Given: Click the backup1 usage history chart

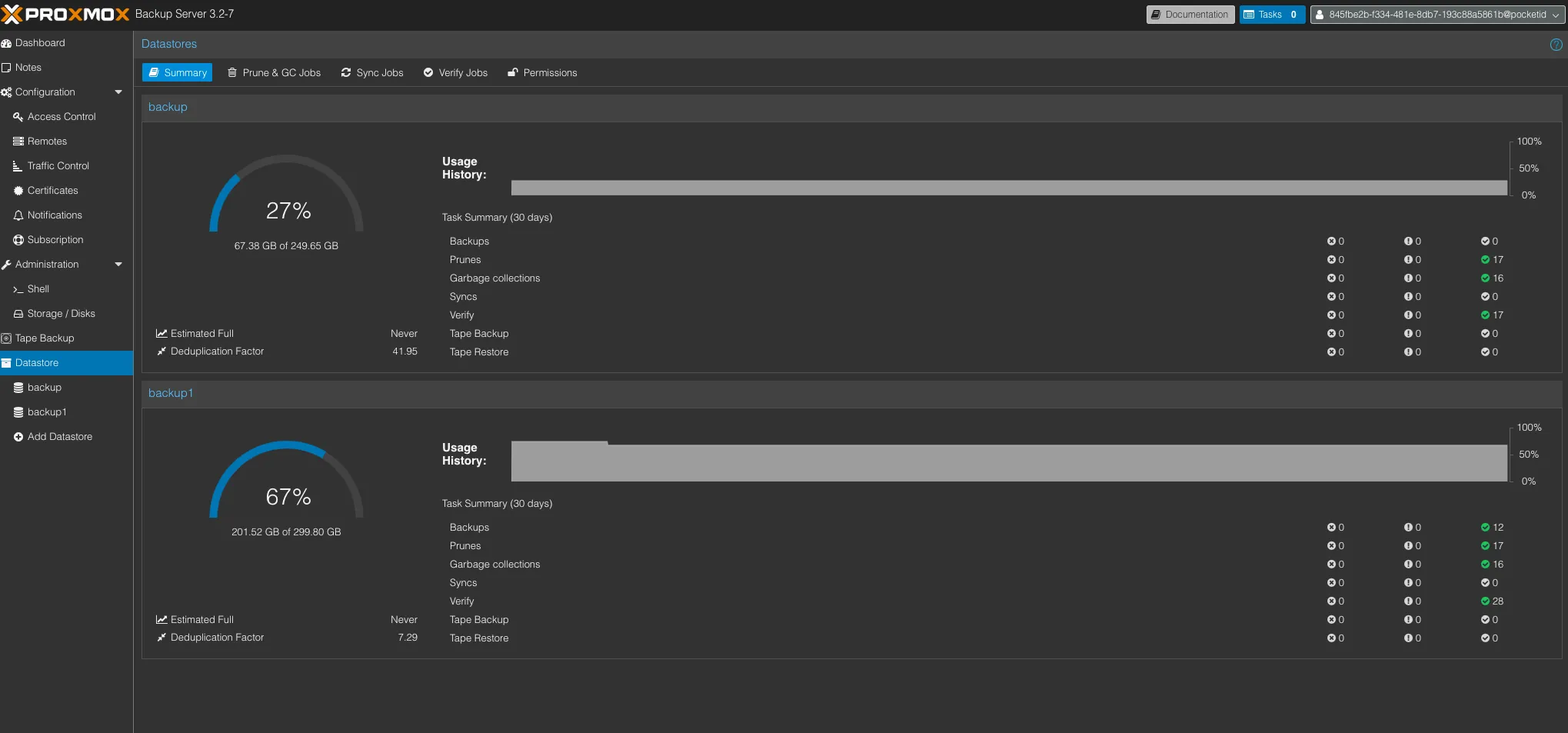Looking at the screenshot, I should (x=1009, y=461).
